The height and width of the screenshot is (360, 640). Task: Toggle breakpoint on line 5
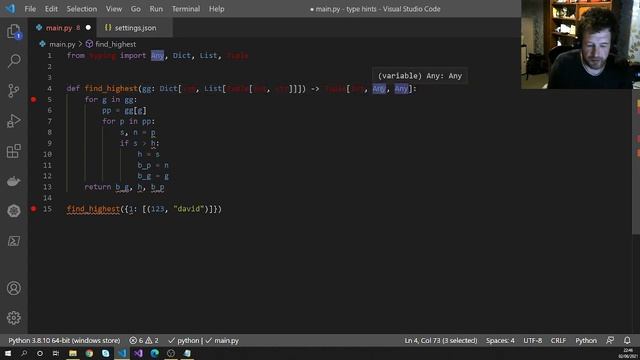tap(33, 100)
